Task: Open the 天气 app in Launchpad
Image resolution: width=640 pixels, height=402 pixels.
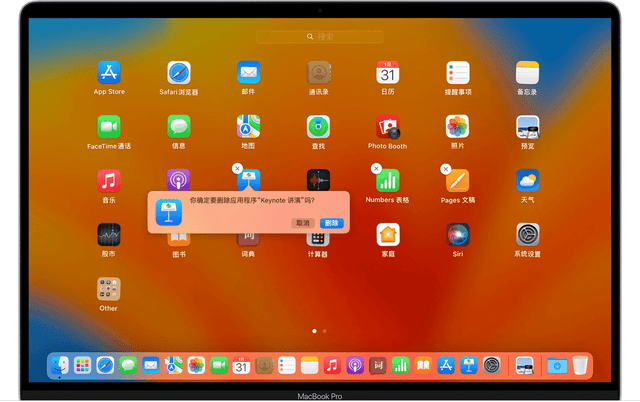Action: click(x=527, y=180)
